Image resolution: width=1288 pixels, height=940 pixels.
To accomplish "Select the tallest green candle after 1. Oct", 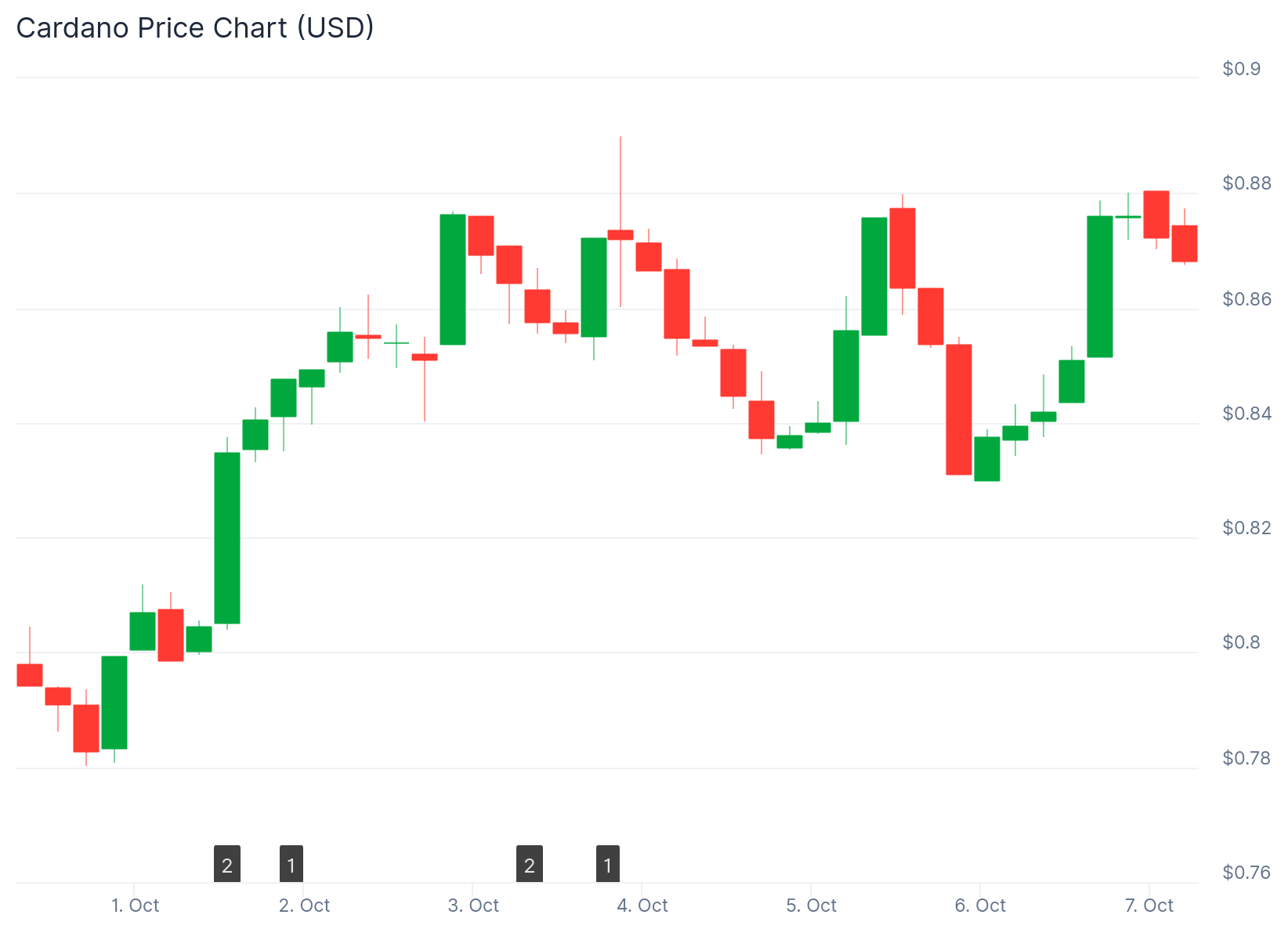I will (227, 538).
